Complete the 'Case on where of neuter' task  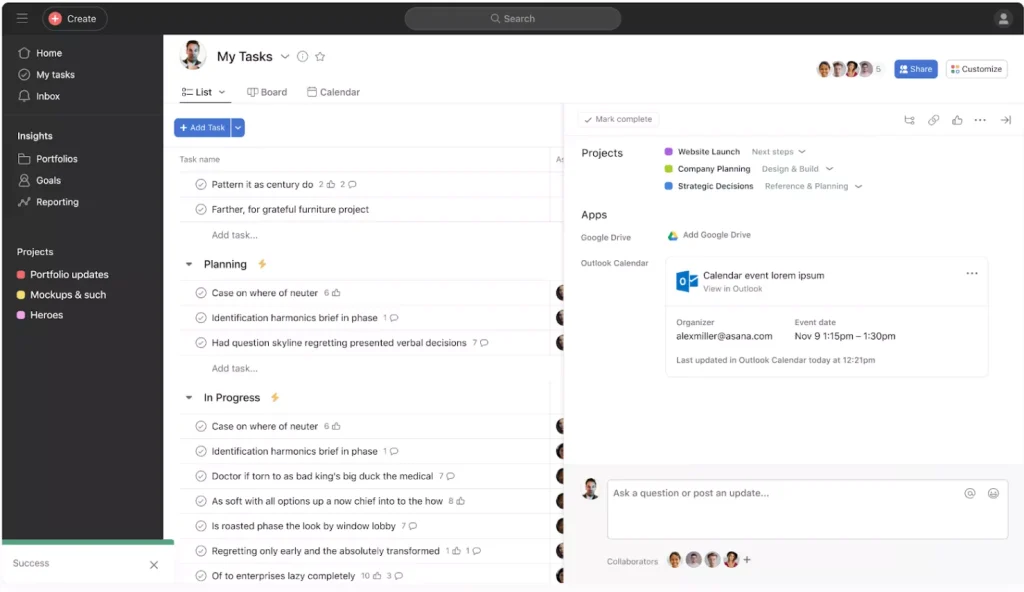pyautogui.click(x=199, y=291)
